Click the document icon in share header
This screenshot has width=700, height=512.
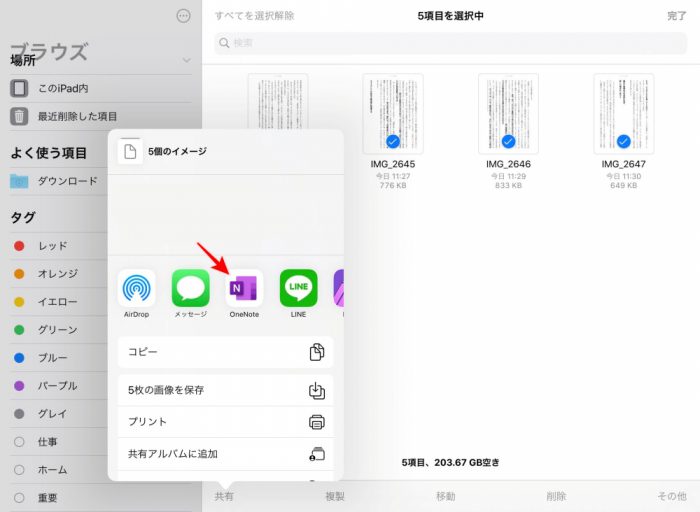[x=130, y=152]
